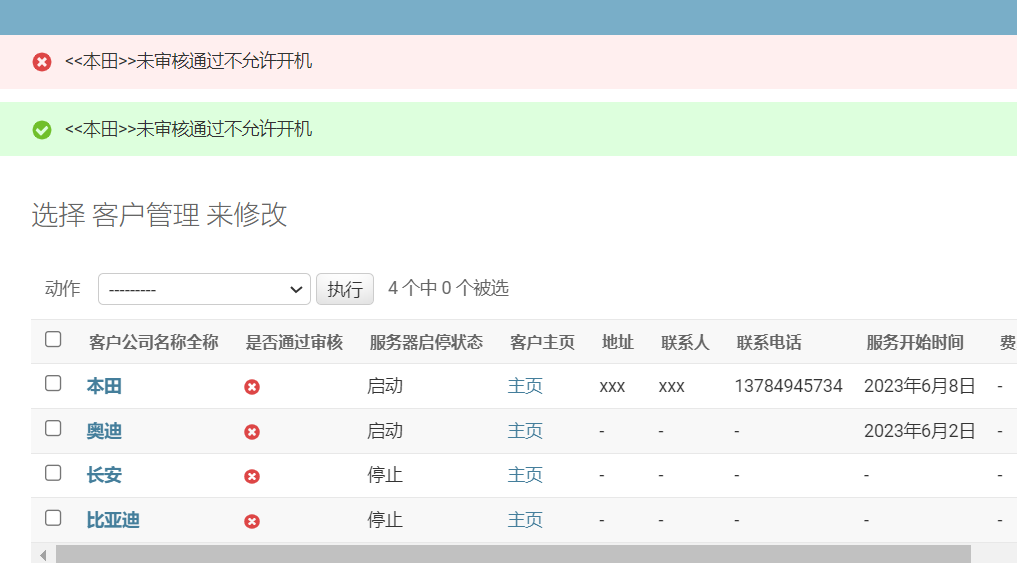The image size is (1017, 563).
Task: Check the box for the 本田 row
Action: coord(53,383)
